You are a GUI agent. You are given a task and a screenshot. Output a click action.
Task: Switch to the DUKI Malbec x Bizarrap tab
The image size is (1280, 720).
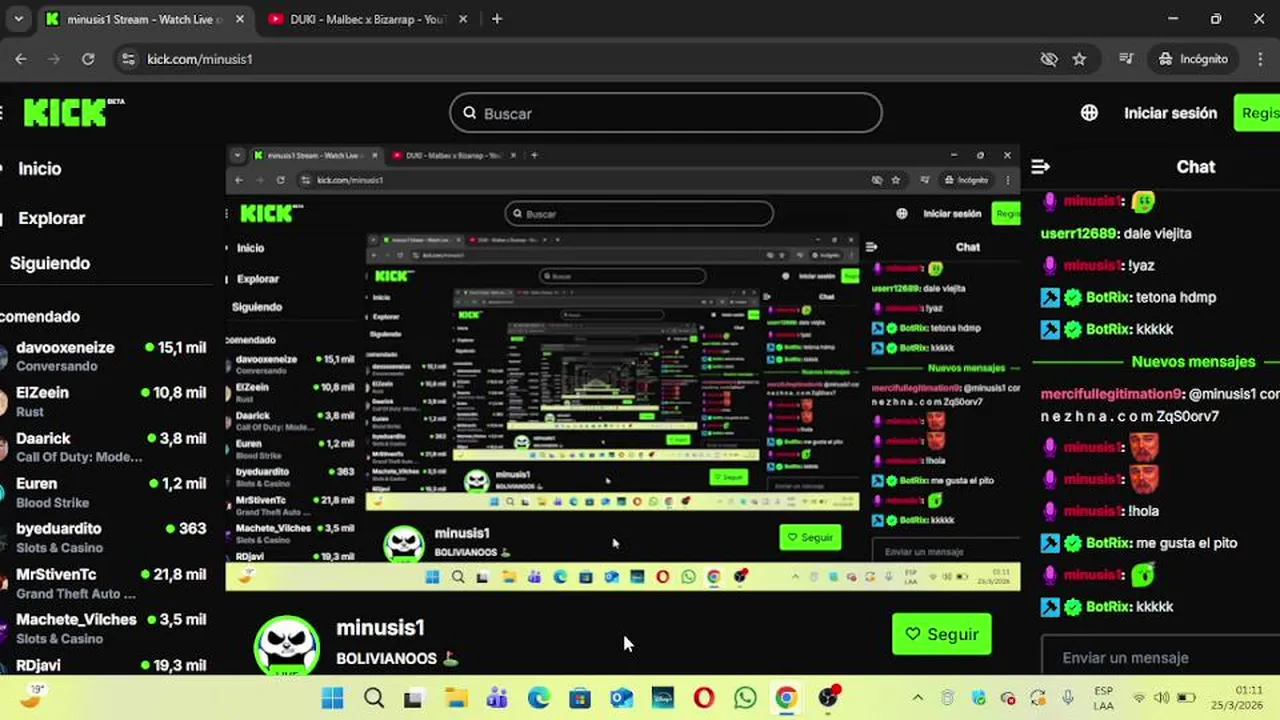pos(366,19)
